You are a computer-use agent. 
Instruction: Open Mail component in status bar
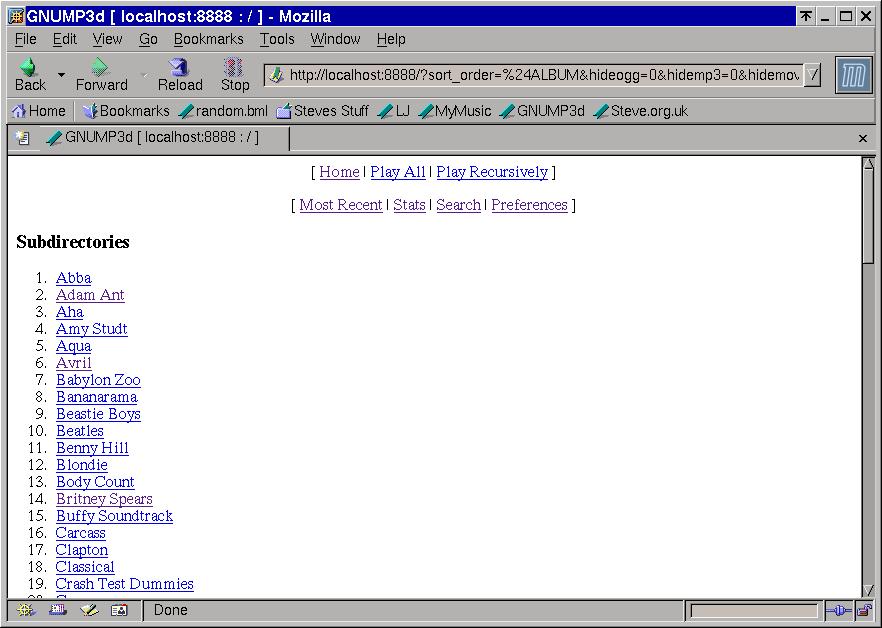pyautogui.click(x=57, y=610)
